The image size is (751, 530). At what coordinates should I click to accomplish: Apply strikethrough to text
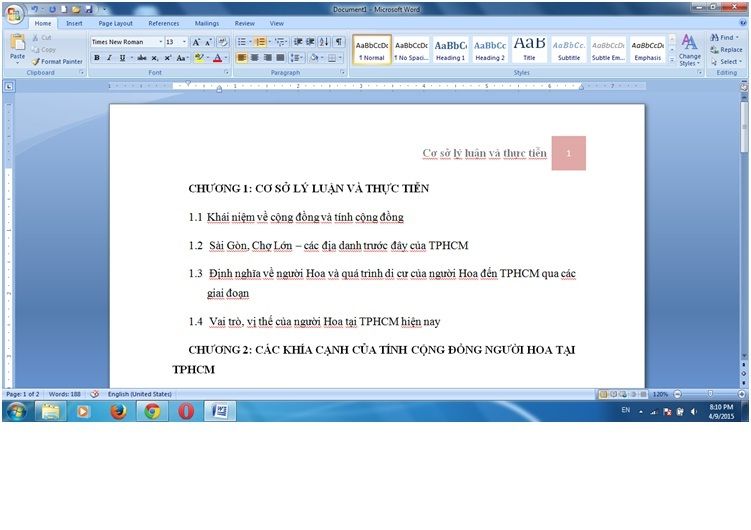point(141,58)
